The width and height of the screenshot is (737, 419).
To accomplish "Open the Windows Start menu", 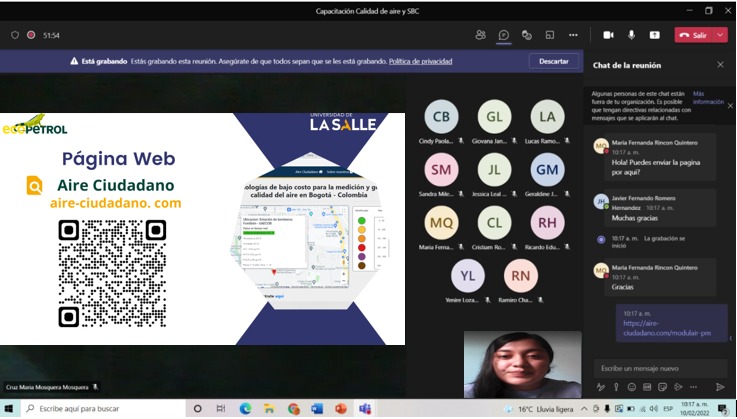I will coord(9,409).
